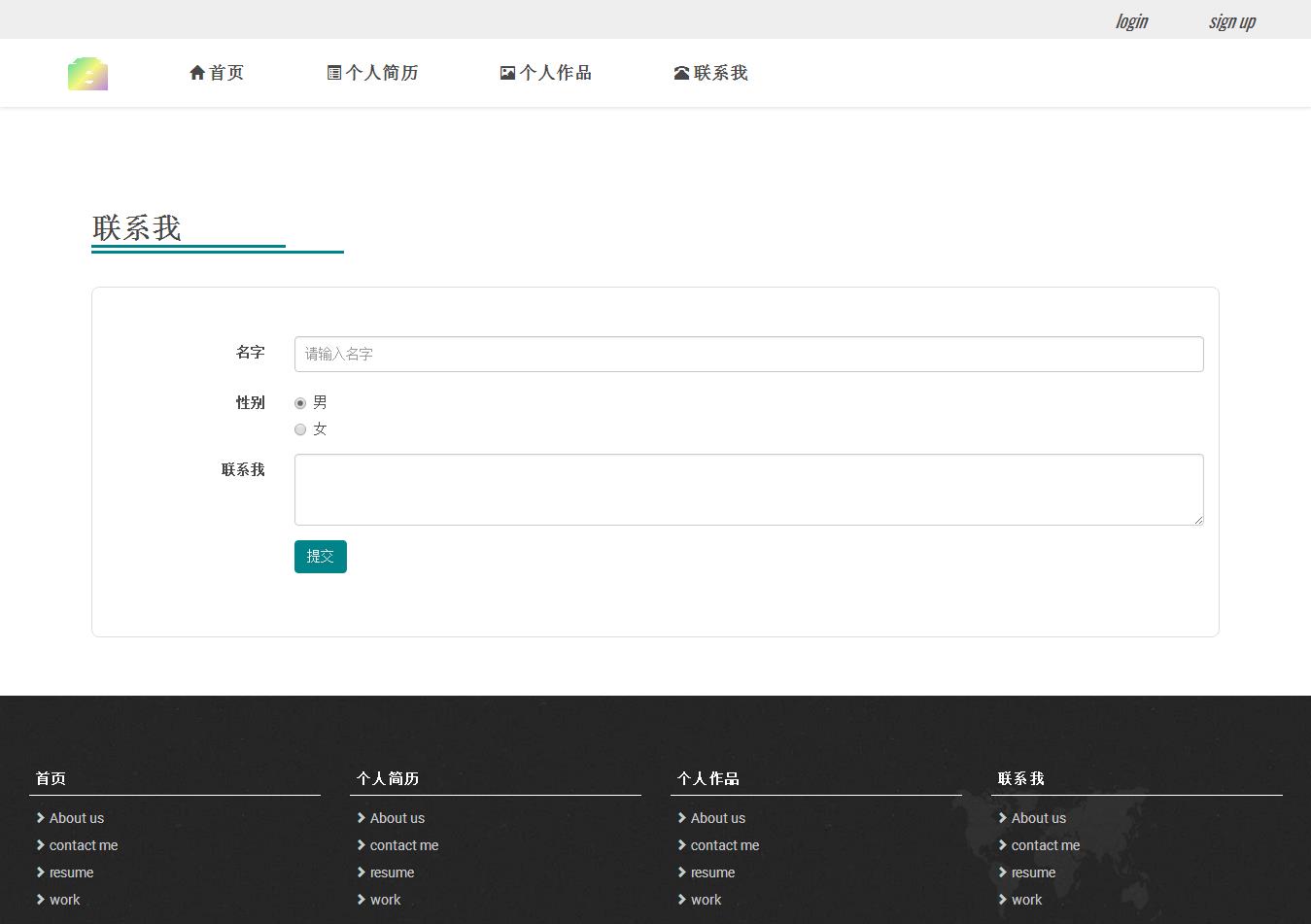
Task: Click the sign up link
Action: 1232,21
